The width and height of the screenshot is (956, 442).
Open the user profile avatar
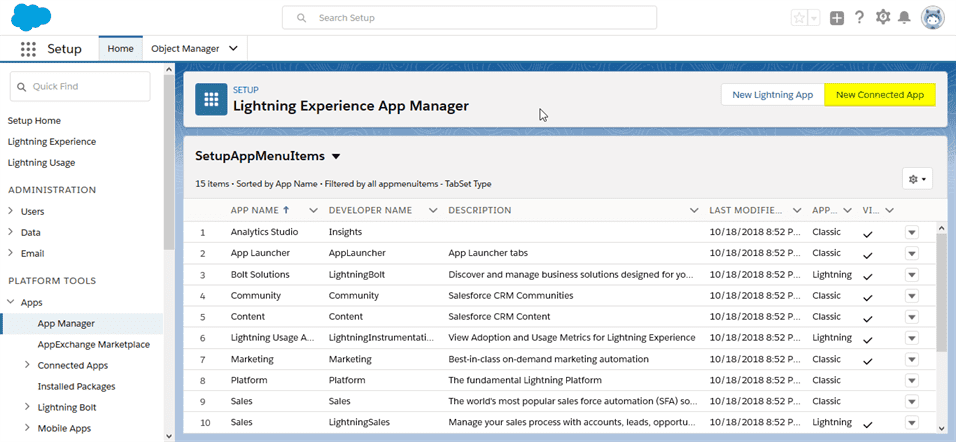(x=932, y=18)
